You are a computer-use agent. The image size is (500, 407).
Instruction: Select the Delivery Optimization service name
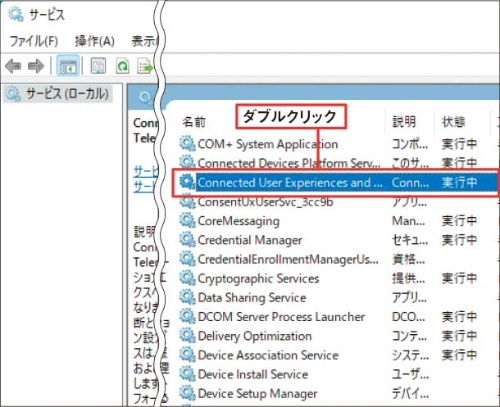(x=255, y=336)
